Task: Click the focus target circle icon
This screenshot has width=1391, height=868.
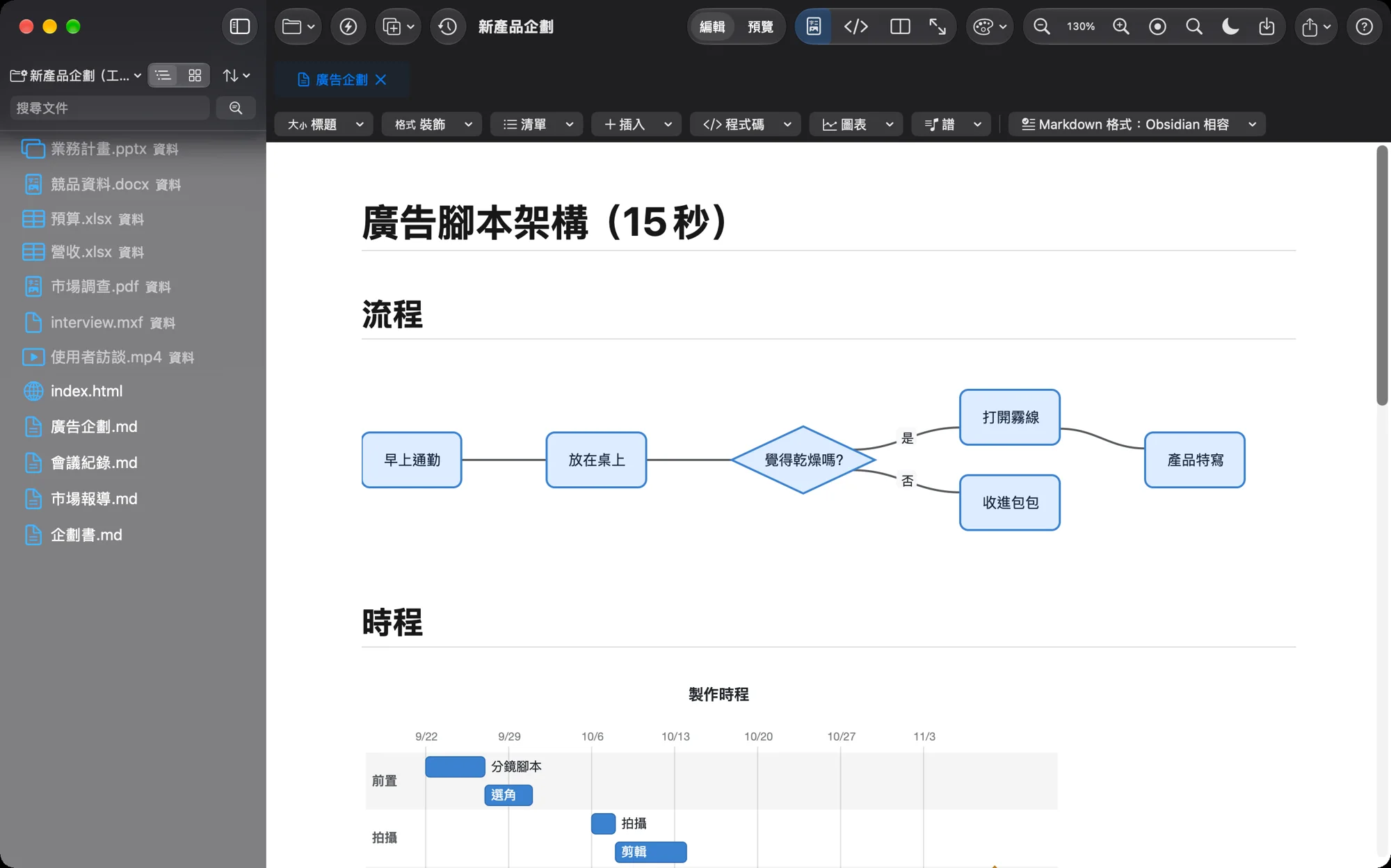Action: point(1157,26)
